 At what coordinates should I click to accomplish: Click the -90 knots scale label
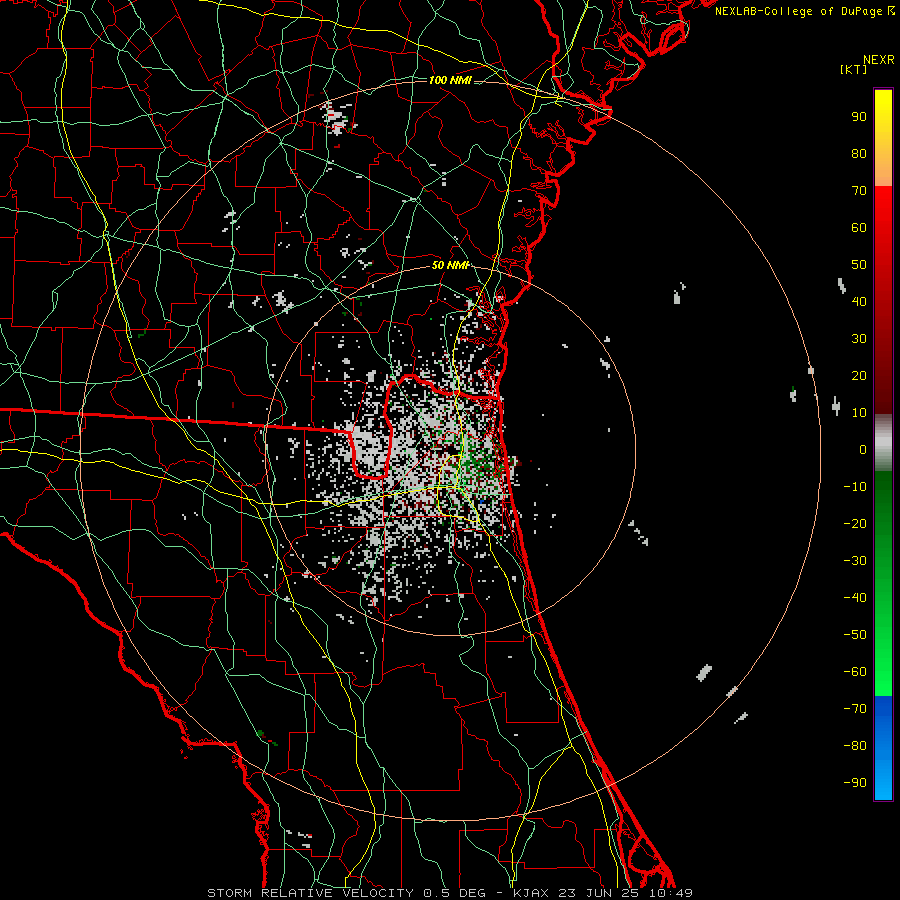click(x=855, y=783)
